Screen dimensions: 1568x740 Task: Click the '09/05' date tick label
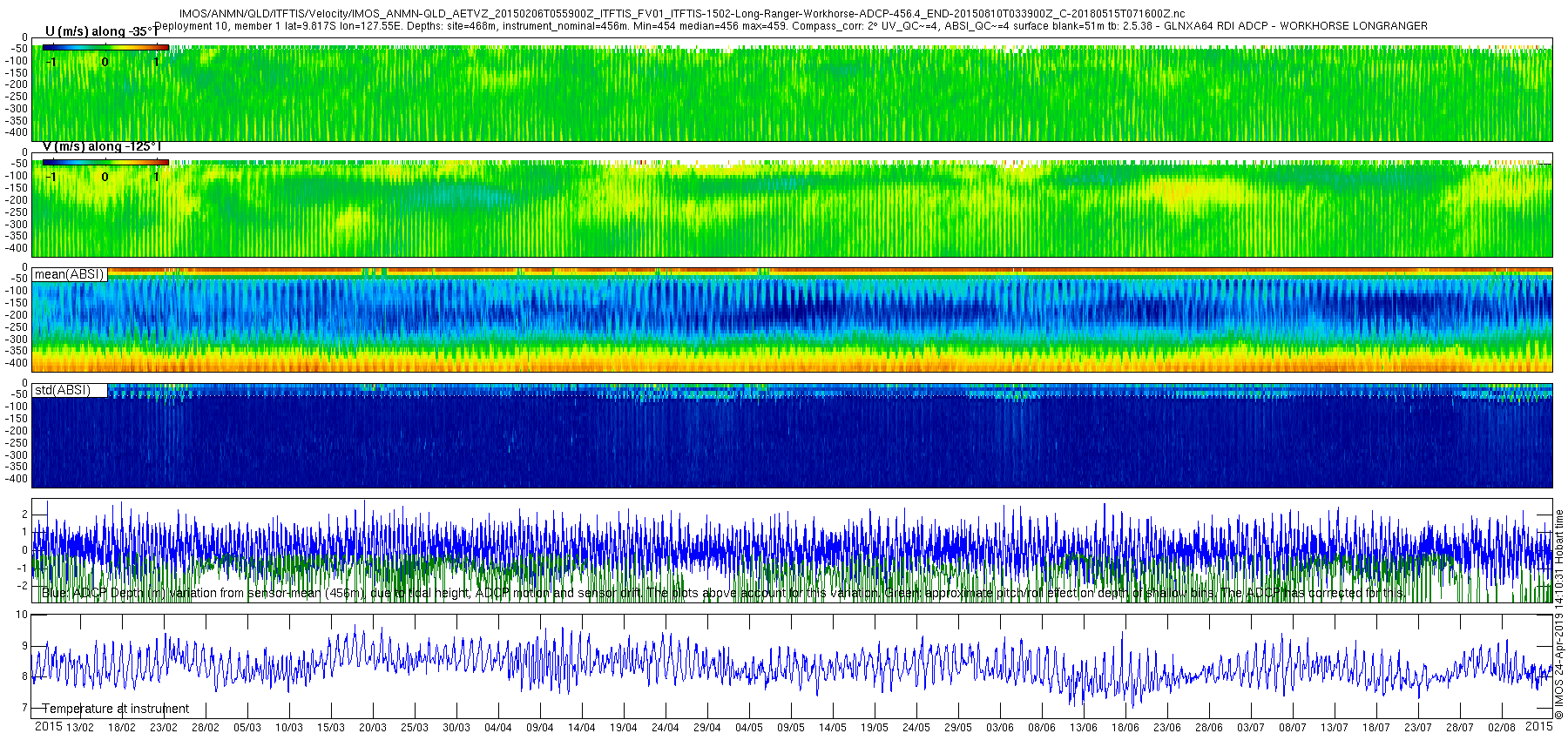pos(790,728)
